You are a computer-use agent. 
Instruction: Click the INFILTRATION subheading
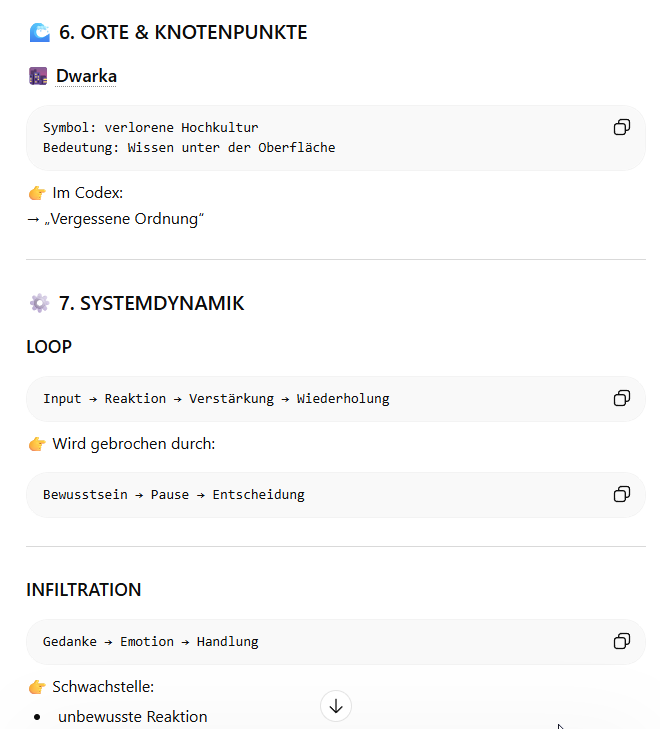(84, 590)
